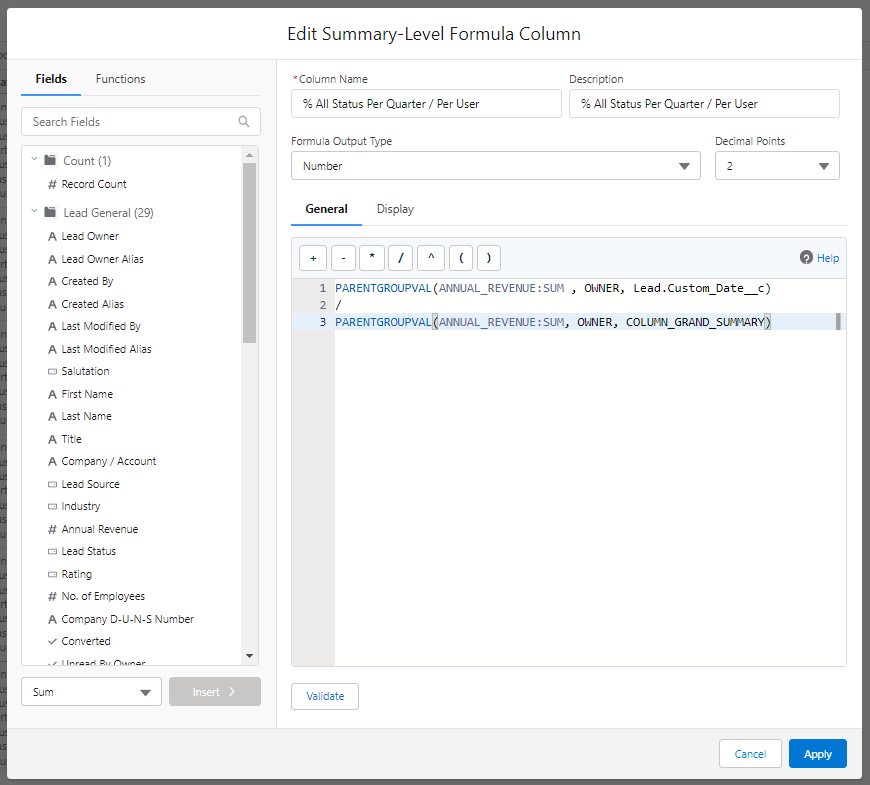
Task: Open the General tab
Action: (x=326, y=209)
